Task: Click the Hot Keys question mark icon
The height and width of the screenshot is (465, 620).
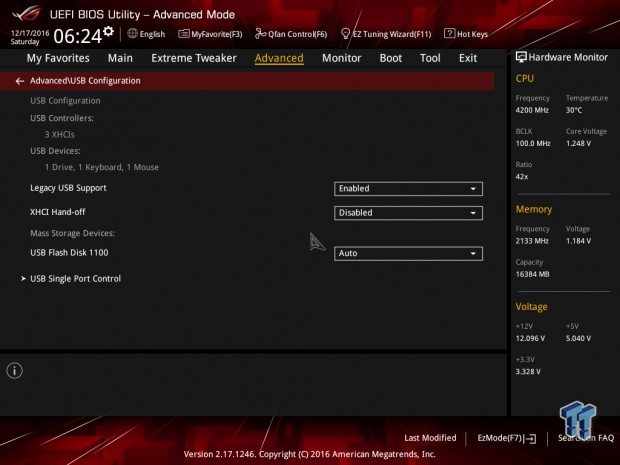Action: click(449, 34)
